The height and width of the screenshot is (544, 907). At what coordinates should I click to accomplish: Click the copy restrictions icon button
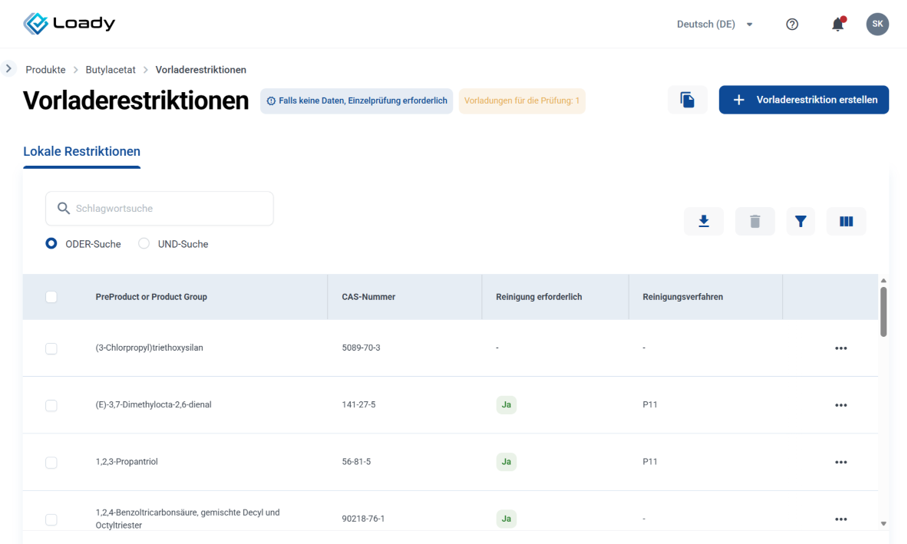coord(687,100)
